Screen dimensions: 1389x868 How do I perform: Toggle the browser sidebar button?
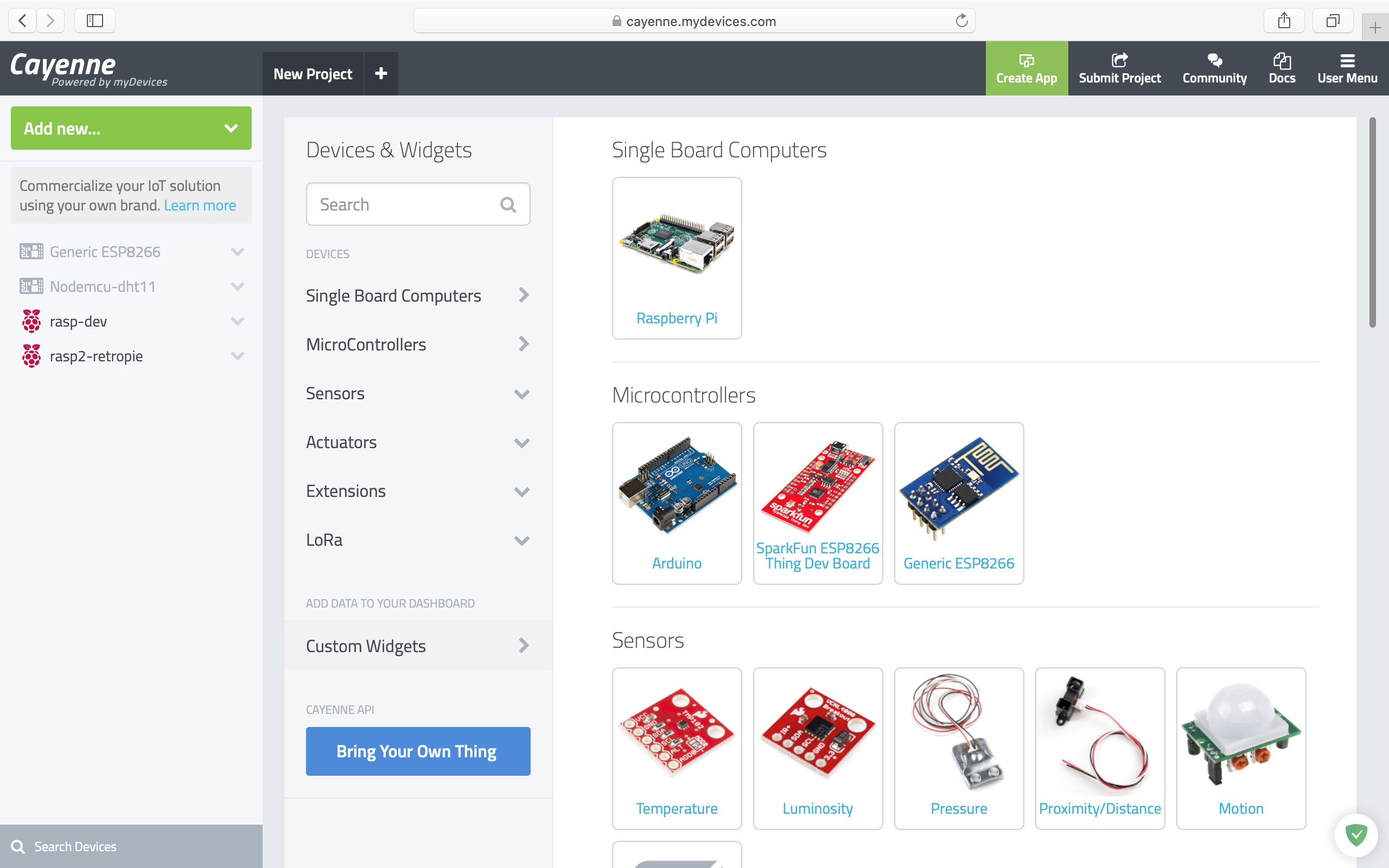95,21
